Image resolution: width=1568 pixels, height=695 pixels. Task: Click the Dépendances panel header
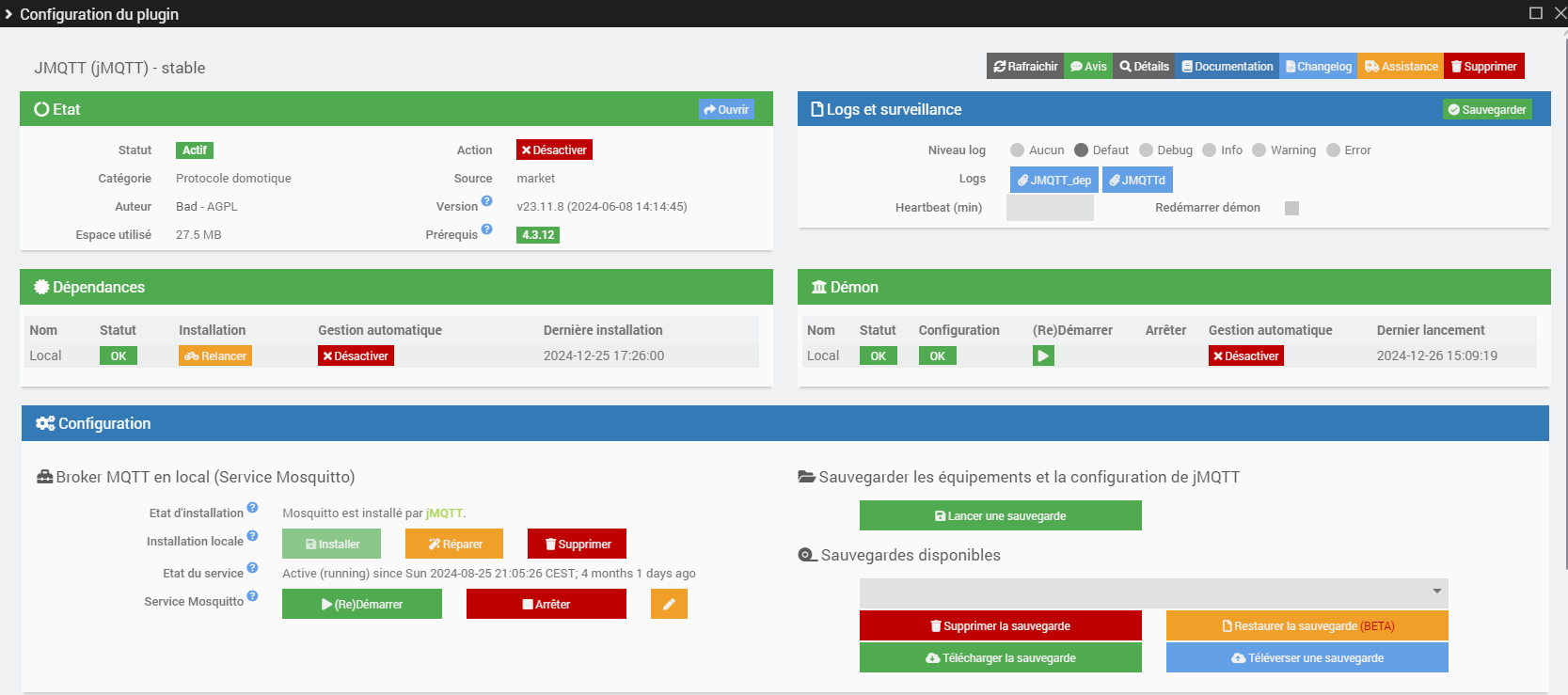tap(396, 287)
